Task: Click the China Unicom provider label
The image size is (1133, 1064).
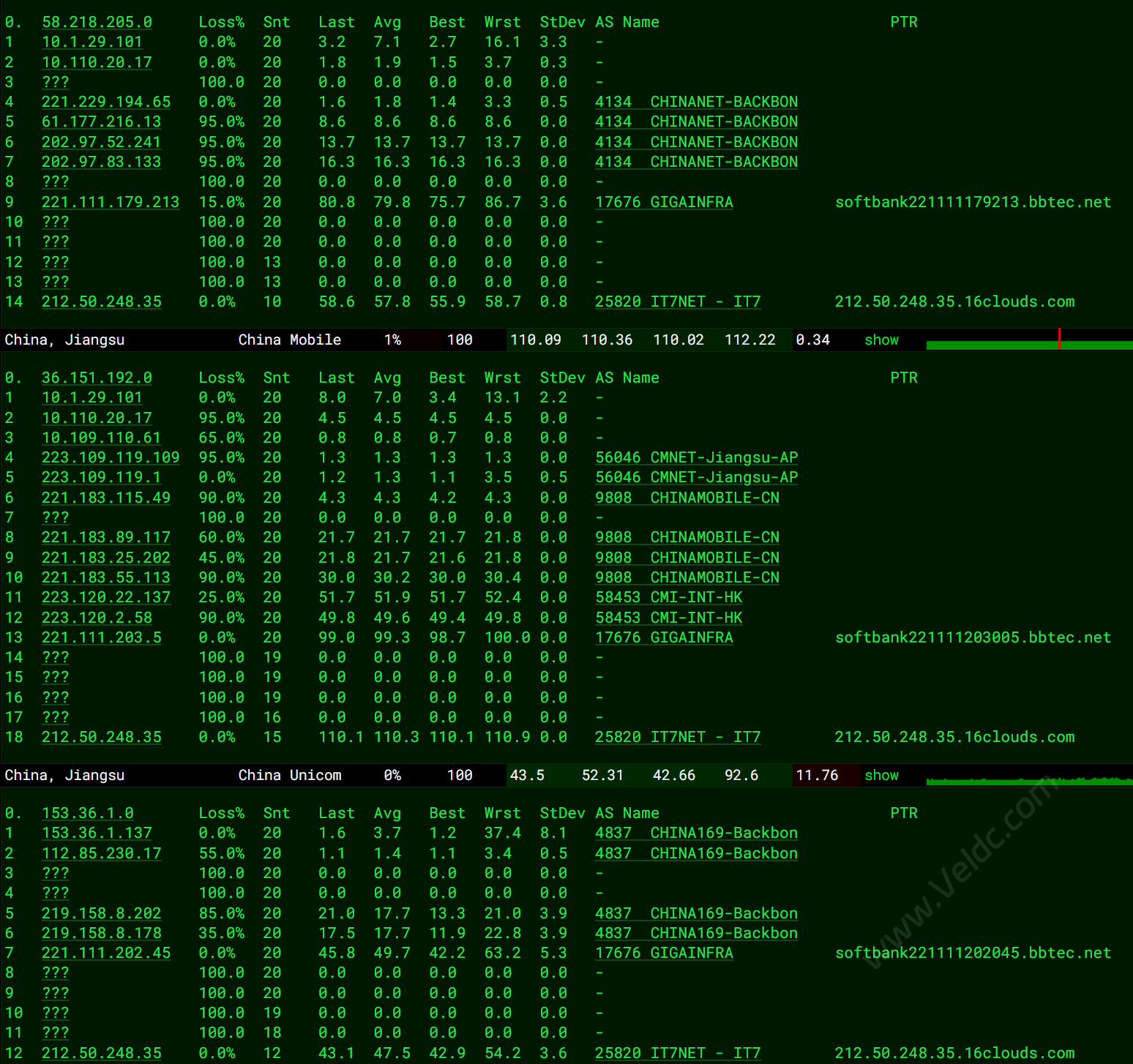Action: pos(290,776)
